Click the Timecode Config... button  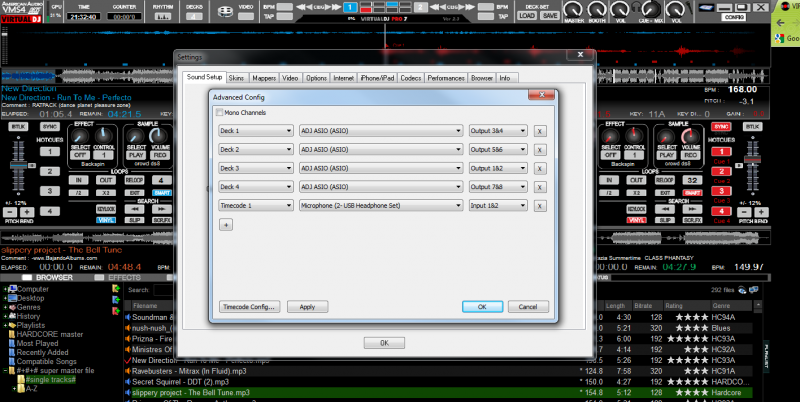(x=249, y=307)
